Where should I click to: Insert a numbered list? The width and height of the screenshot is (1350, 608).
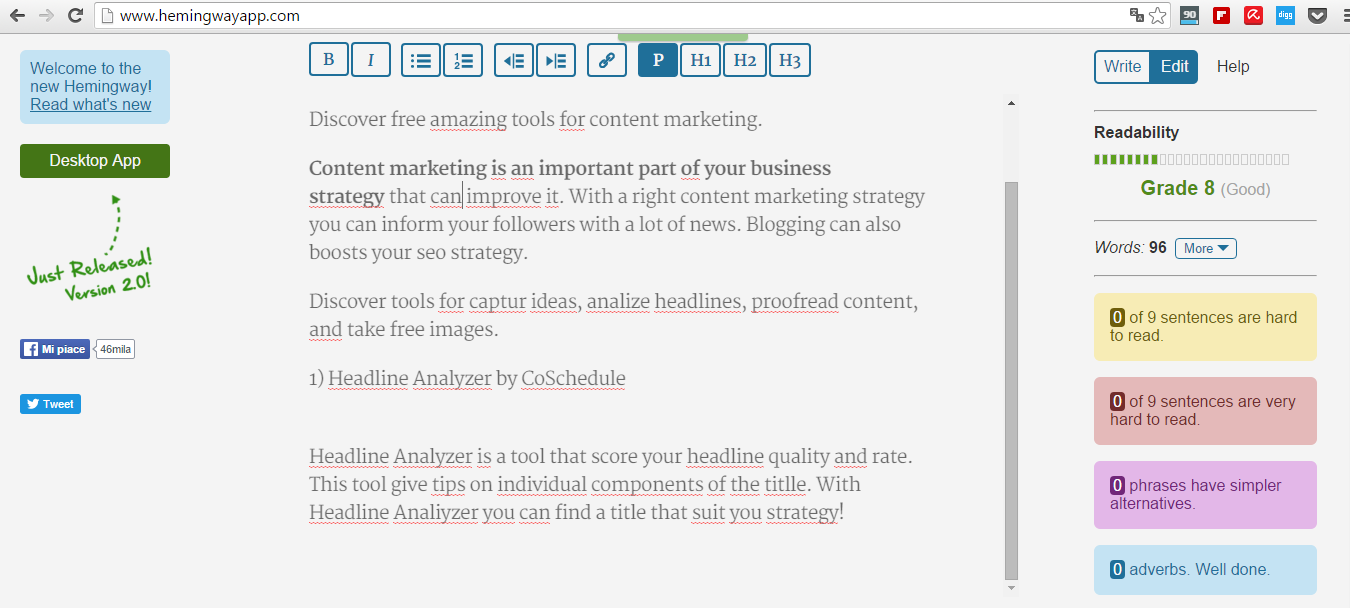coord(463,60)
